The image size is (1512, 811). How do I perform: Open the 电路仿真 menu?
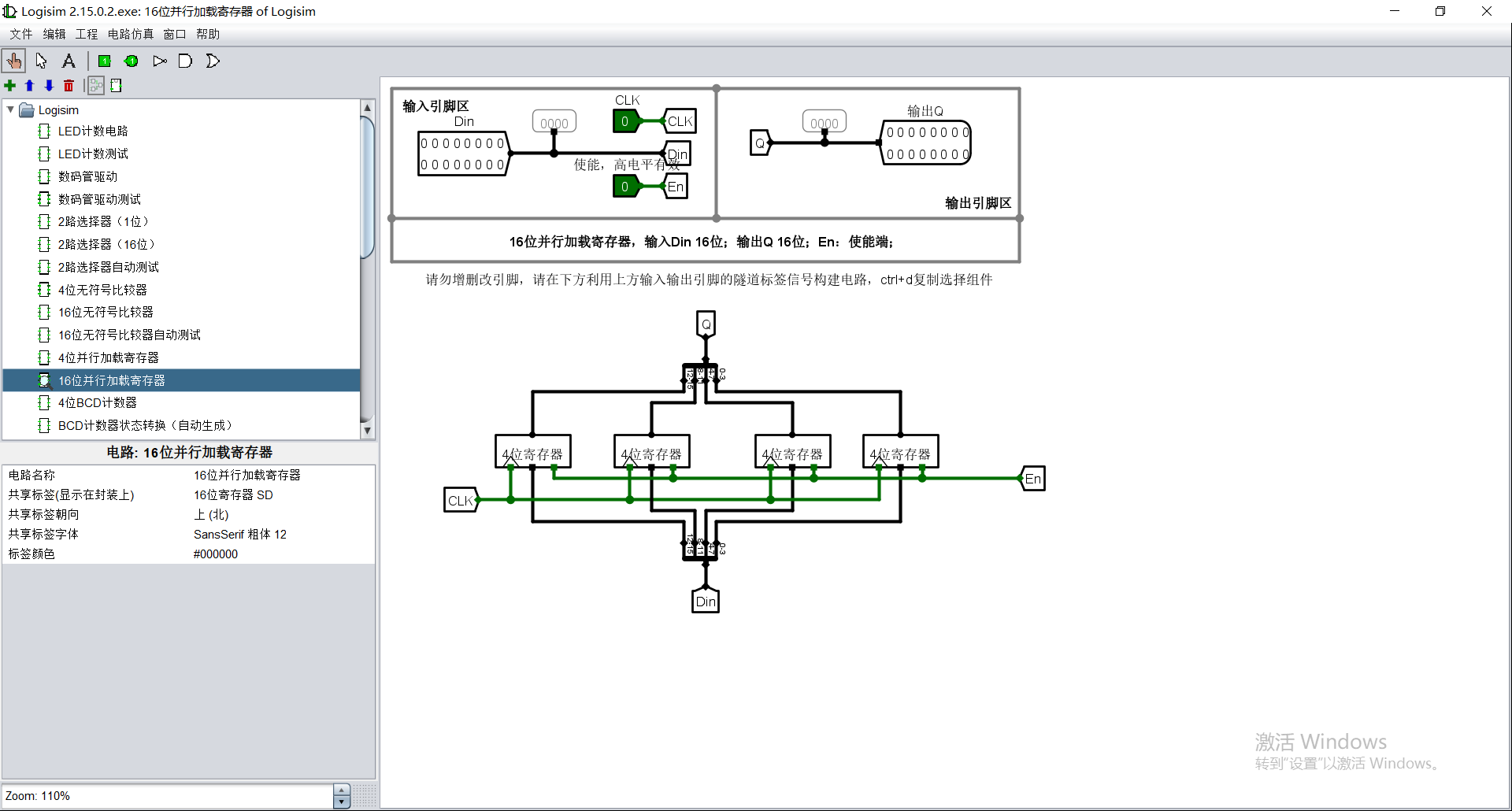[130, 34]
